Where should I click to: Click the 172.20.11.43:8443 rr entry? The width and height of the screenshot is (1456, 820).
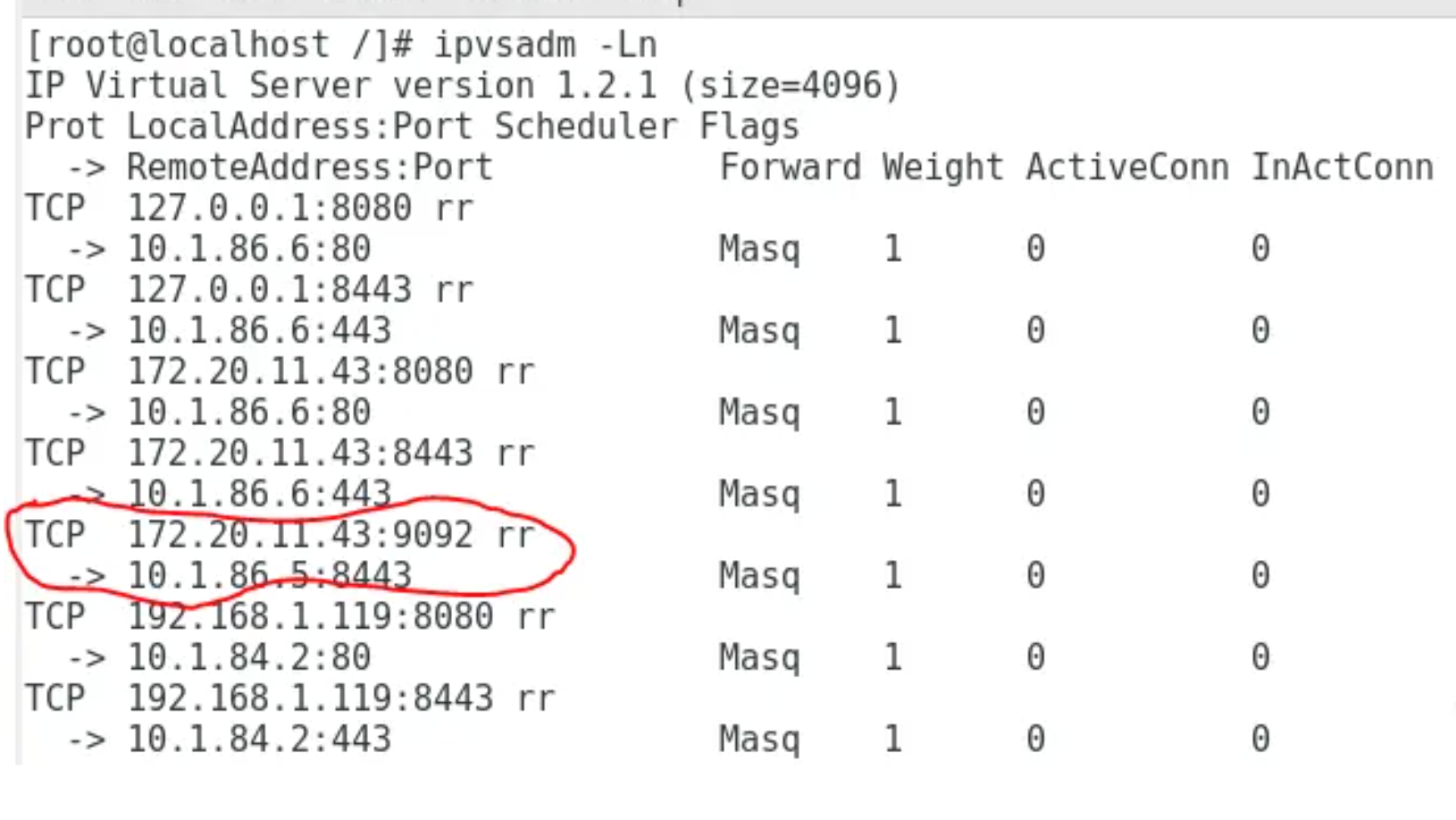[x=331, y=453]
